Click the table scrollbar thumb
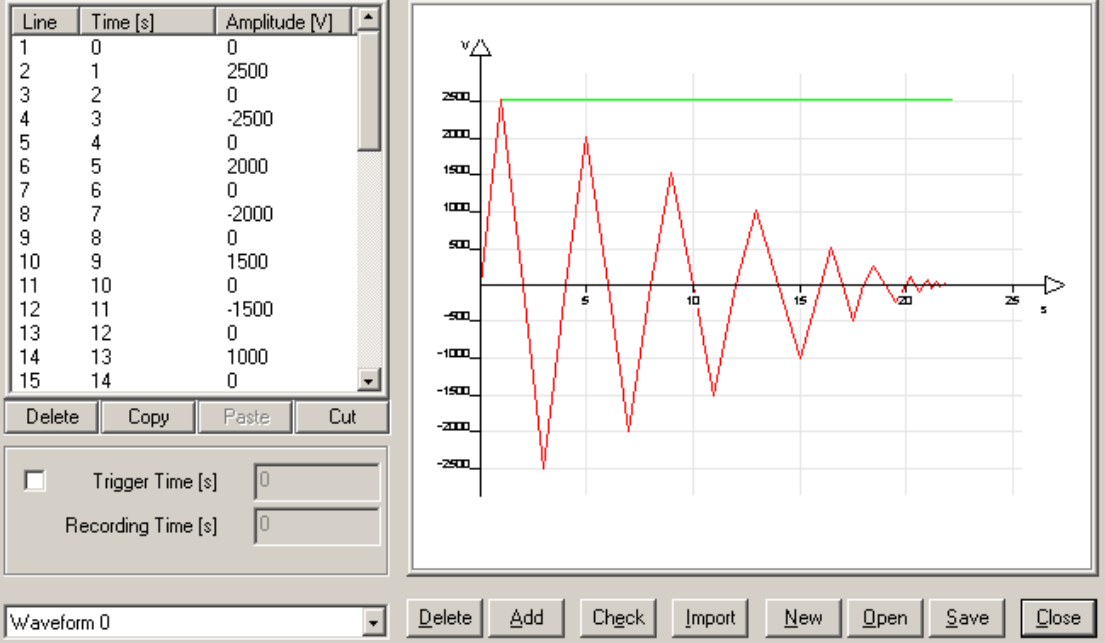Viewport: 1105px width, 643px height. coord(369,90)
